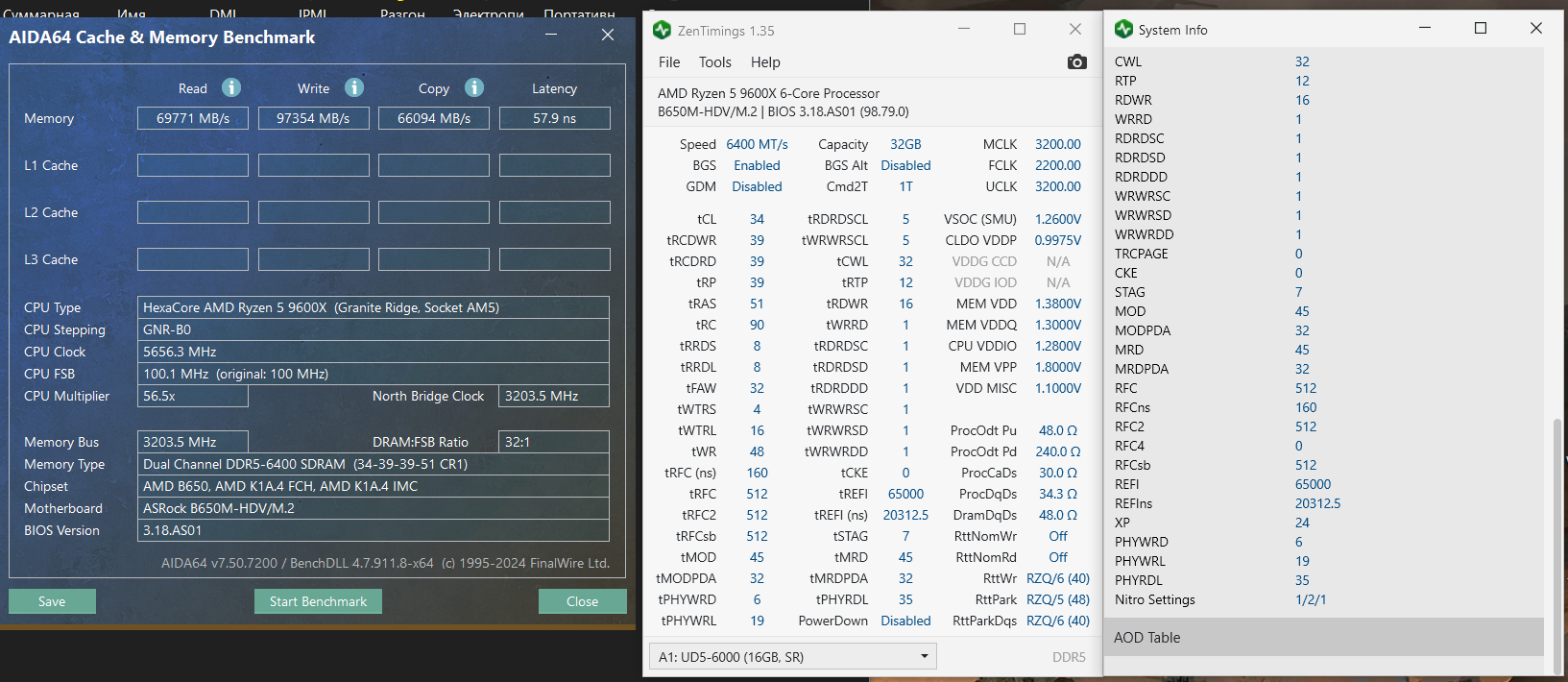Click the DDR5 label in ZenTimings footer

pos(1069,657)
